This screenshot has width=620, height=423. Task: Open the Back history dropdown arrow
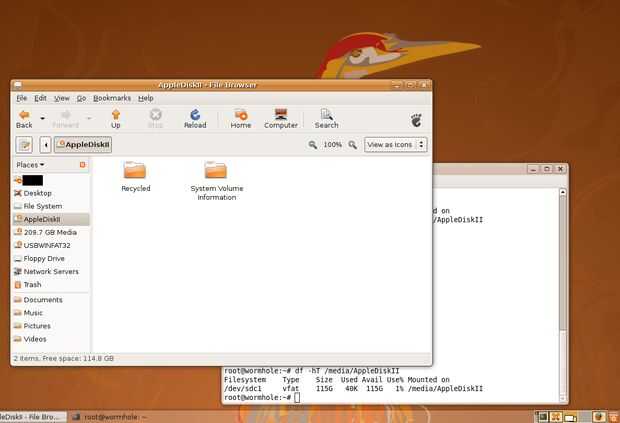42,118
